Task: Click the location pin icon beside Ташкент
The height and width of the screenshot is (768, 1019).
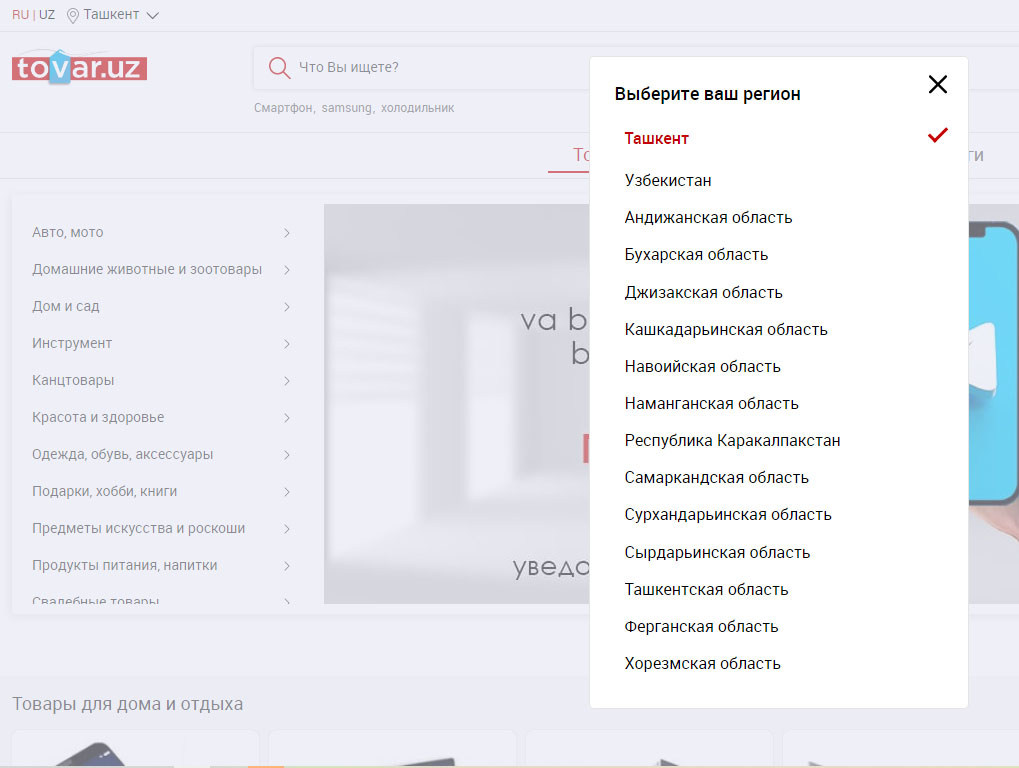Action: (x=73, y=15)
